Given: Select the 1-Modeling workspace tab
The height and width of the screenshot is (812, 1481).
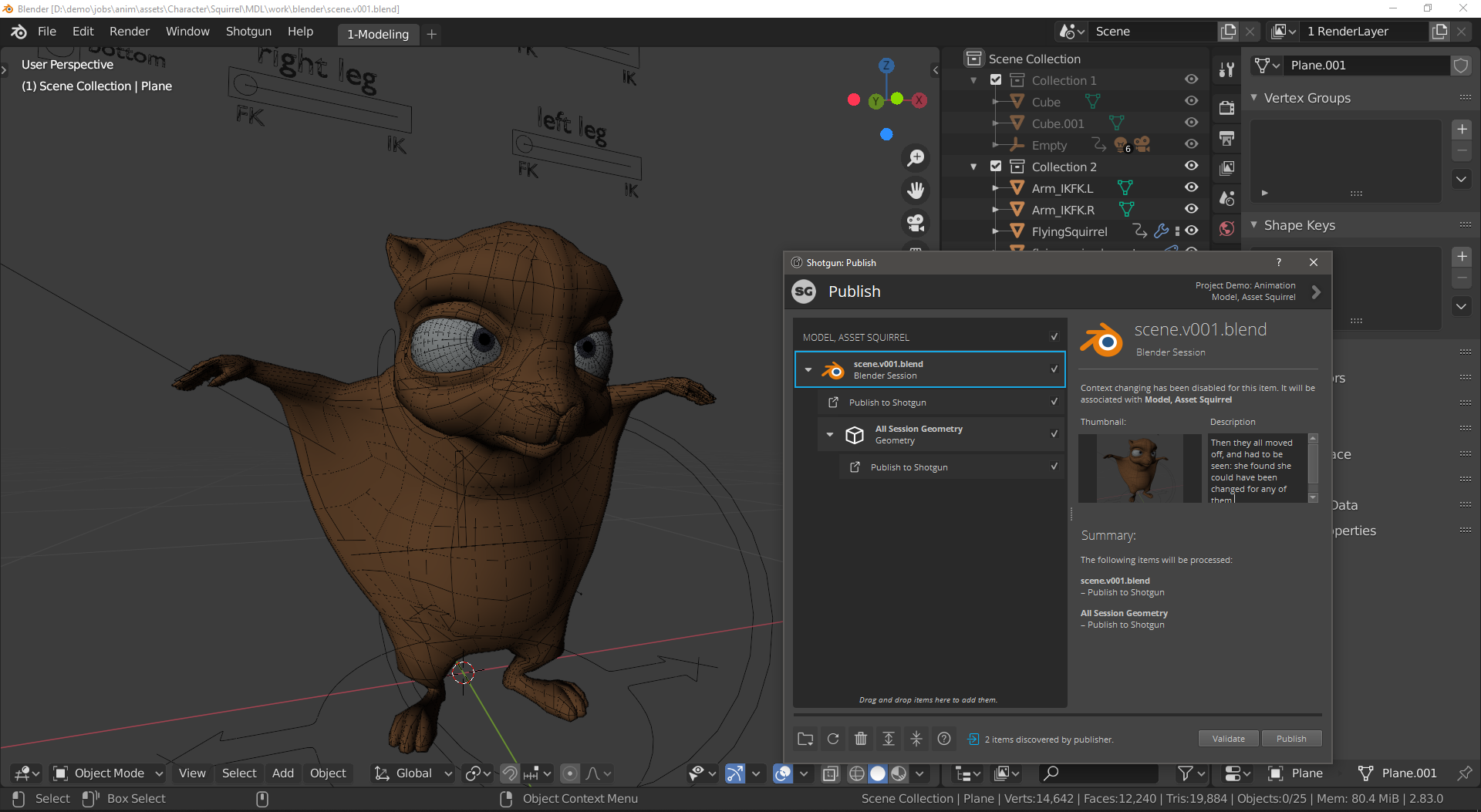Looking at the screenshot, I should pyautogui.click(x=378, y=34).
